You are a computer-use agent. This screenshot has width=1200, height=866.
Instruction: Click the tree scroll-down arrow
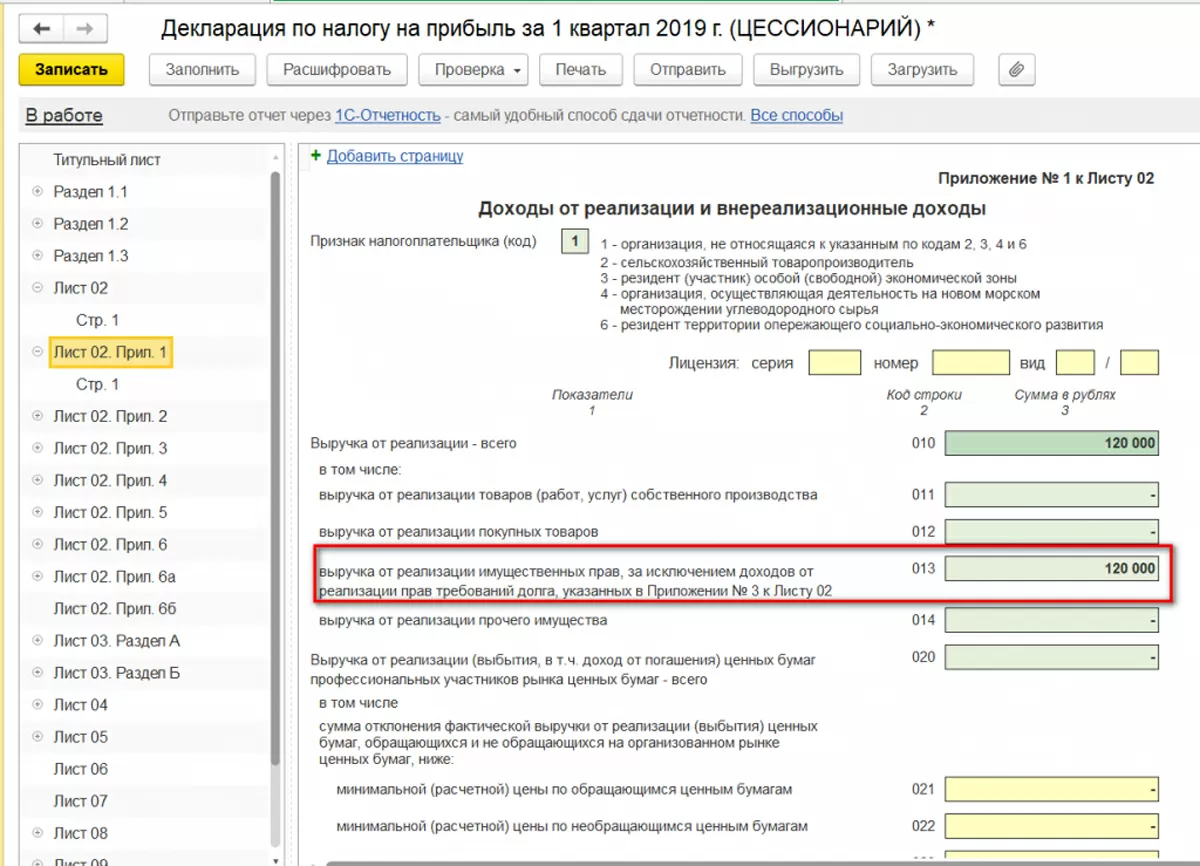pyautogui.click(x=277, y=859)
